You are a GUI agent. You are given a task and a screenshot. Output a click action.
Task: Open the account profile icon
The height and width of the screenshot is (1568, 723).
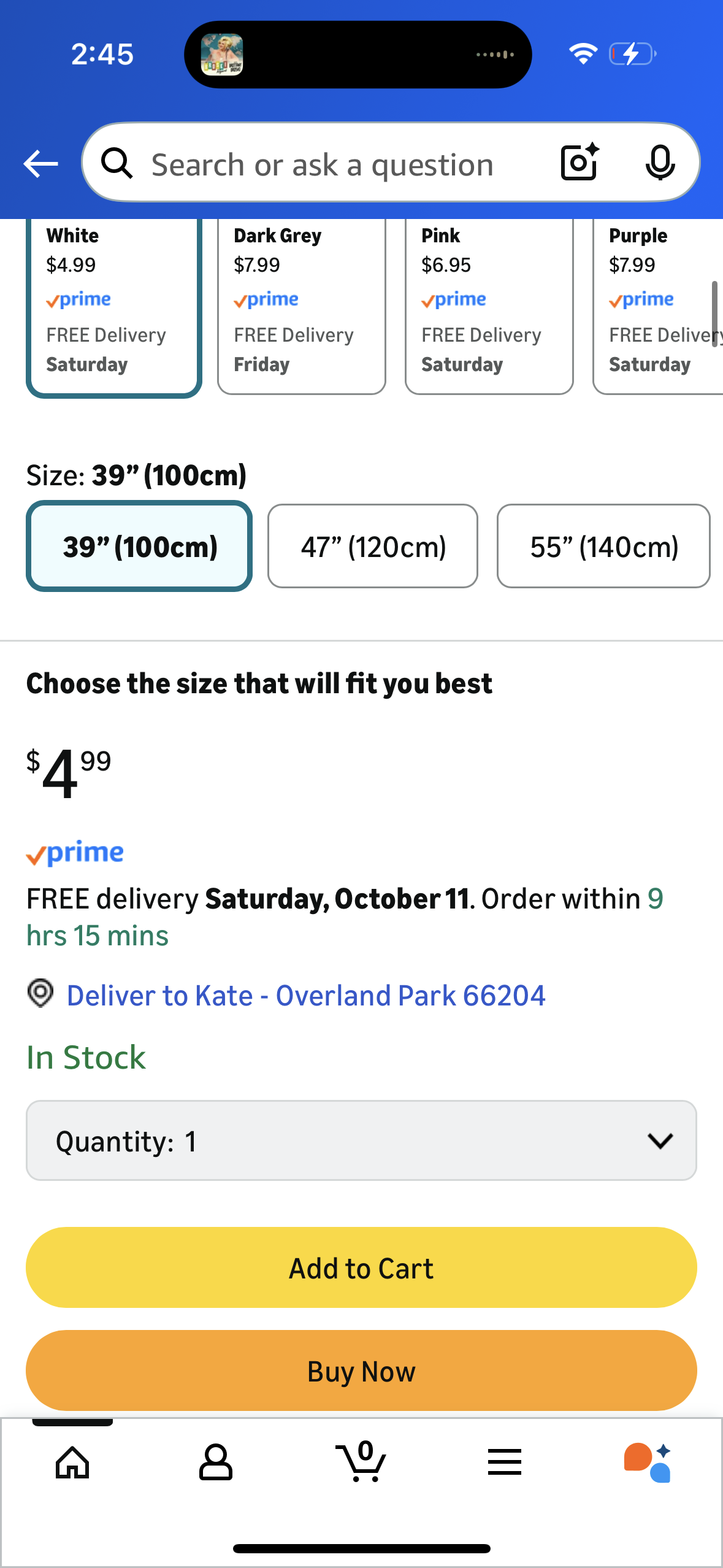(216, 1462)
